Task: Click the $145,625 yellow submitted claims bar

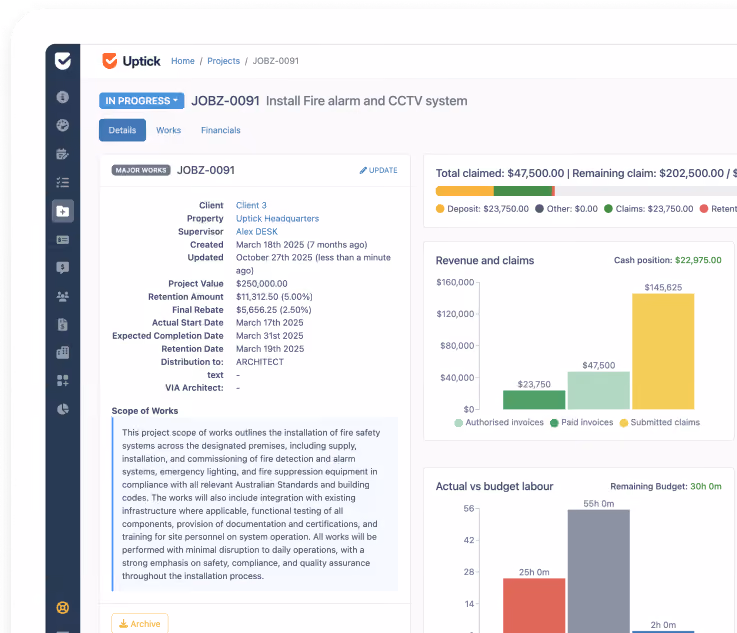Action: click(x=663, y=352)
